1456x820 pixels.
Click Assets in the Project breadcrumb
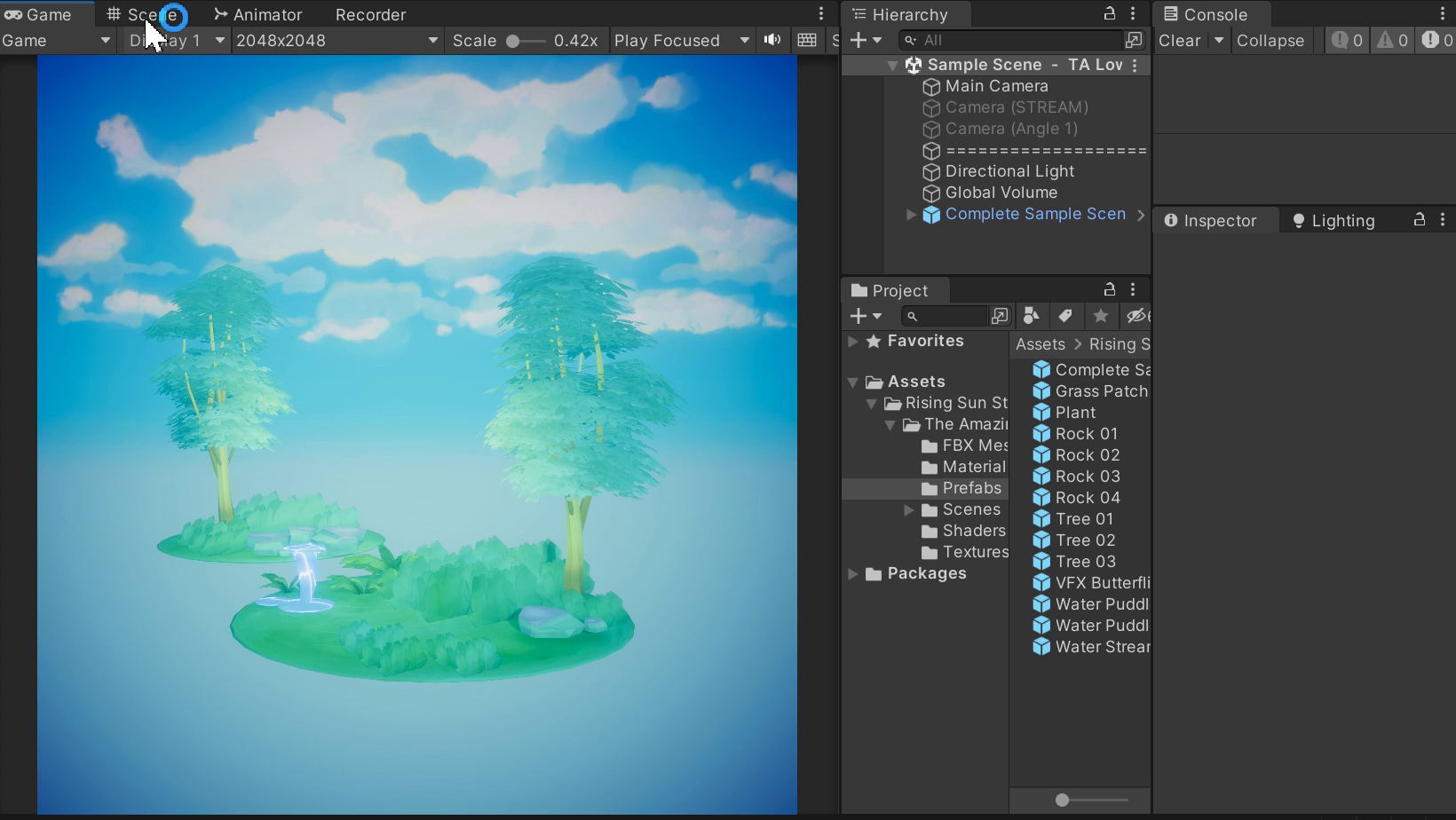[1041, 344]
